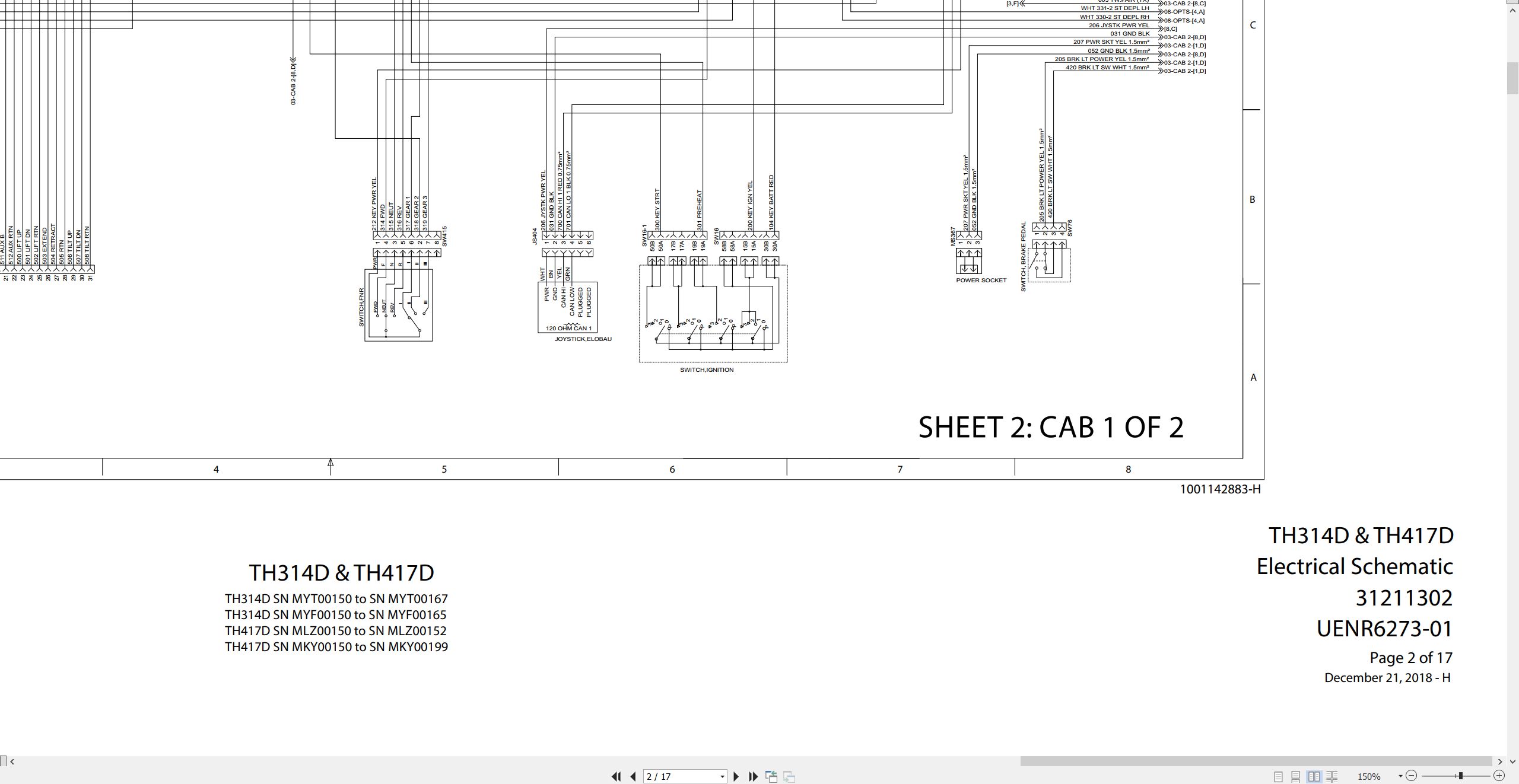Click the row B grid marker
Image resolution: width=1519 pixels, height=784 pixels.
1253,199
